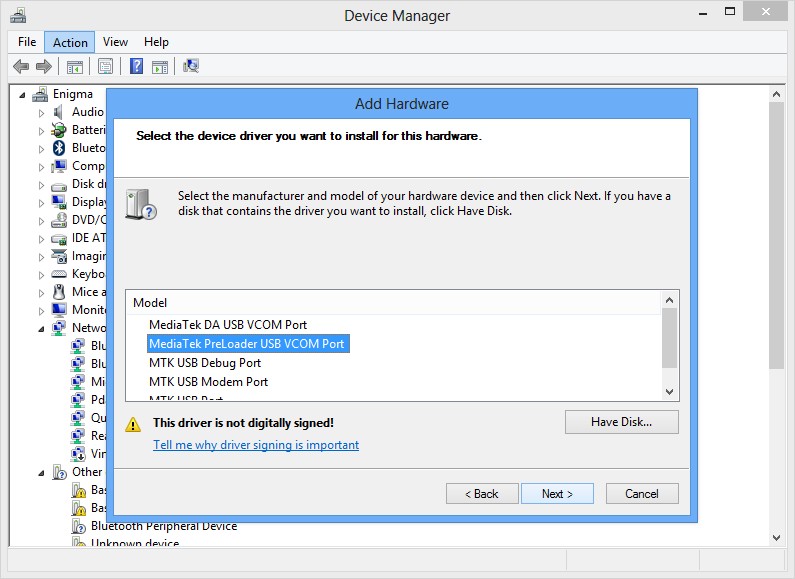Image resolution: width=795 pixels, height=579 pixels.
Task: Expand the Batteries category
Action: (x=41, y=131)
